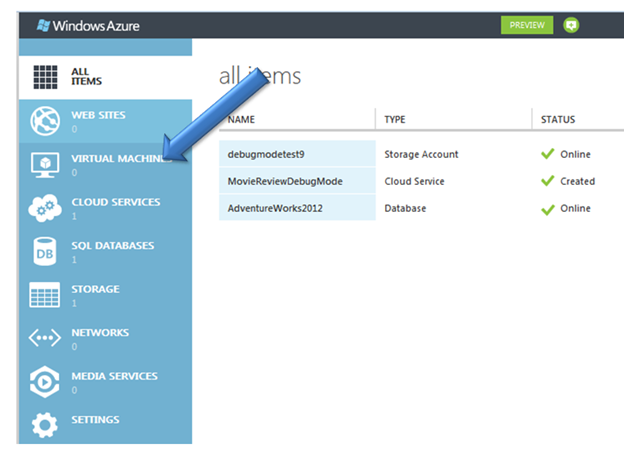Open the Cloud Services gear-cloud icon
The height and width of the screenshot is (462, 624).
(45, 208)
